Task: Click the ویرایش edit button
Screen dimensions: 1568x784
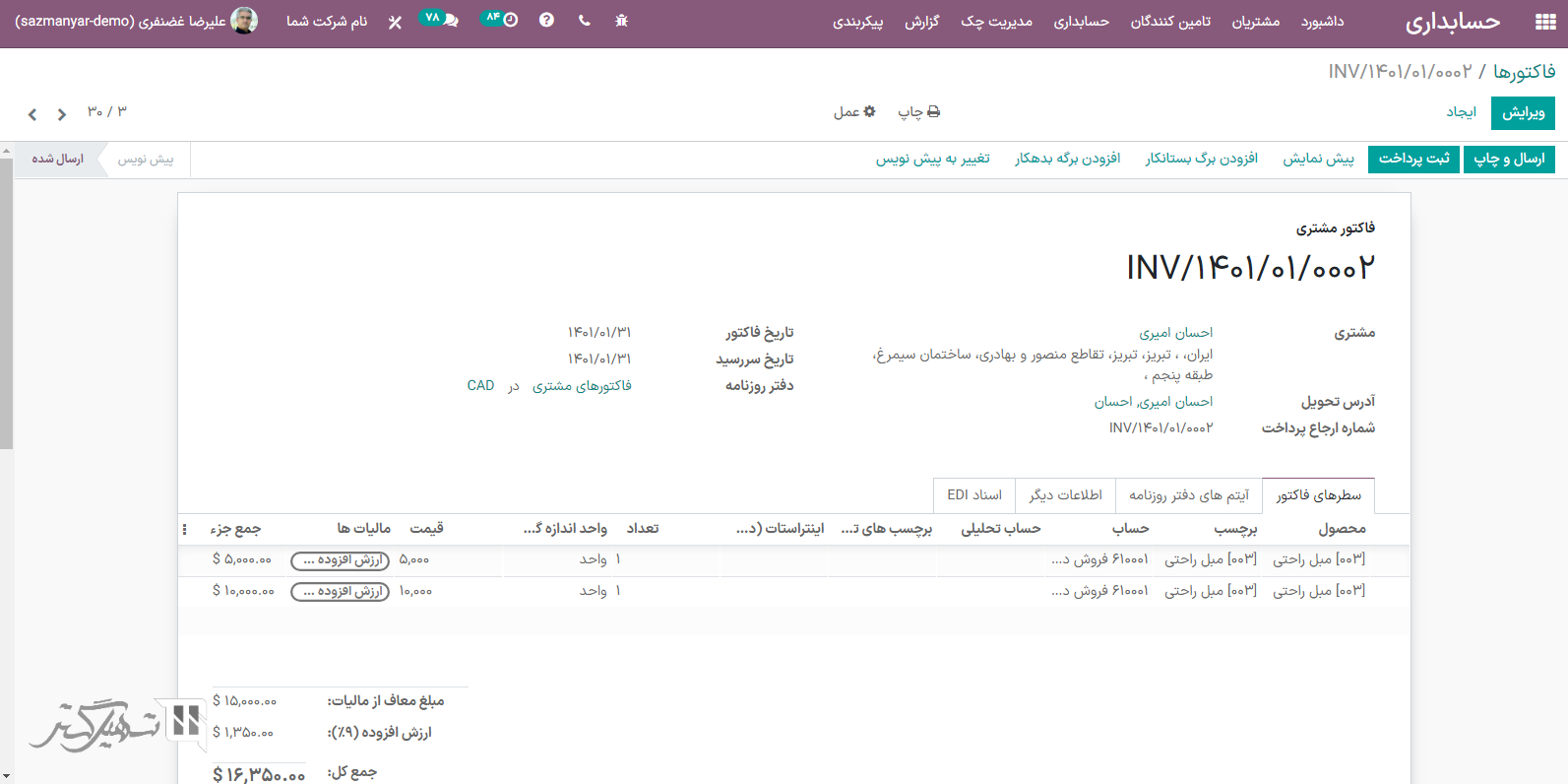Action: tap(1523, 112)
